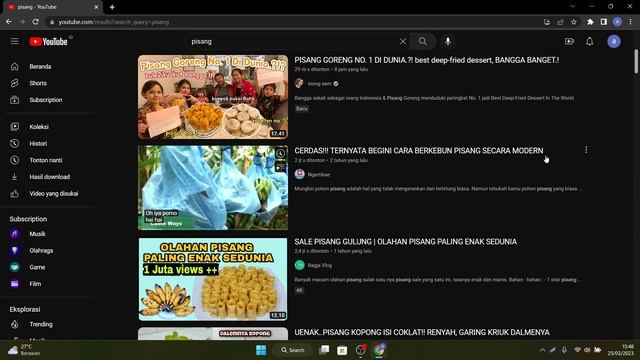
Task: Clear the search query with the X
Action: pyautogui.click(x=403, y=41)
